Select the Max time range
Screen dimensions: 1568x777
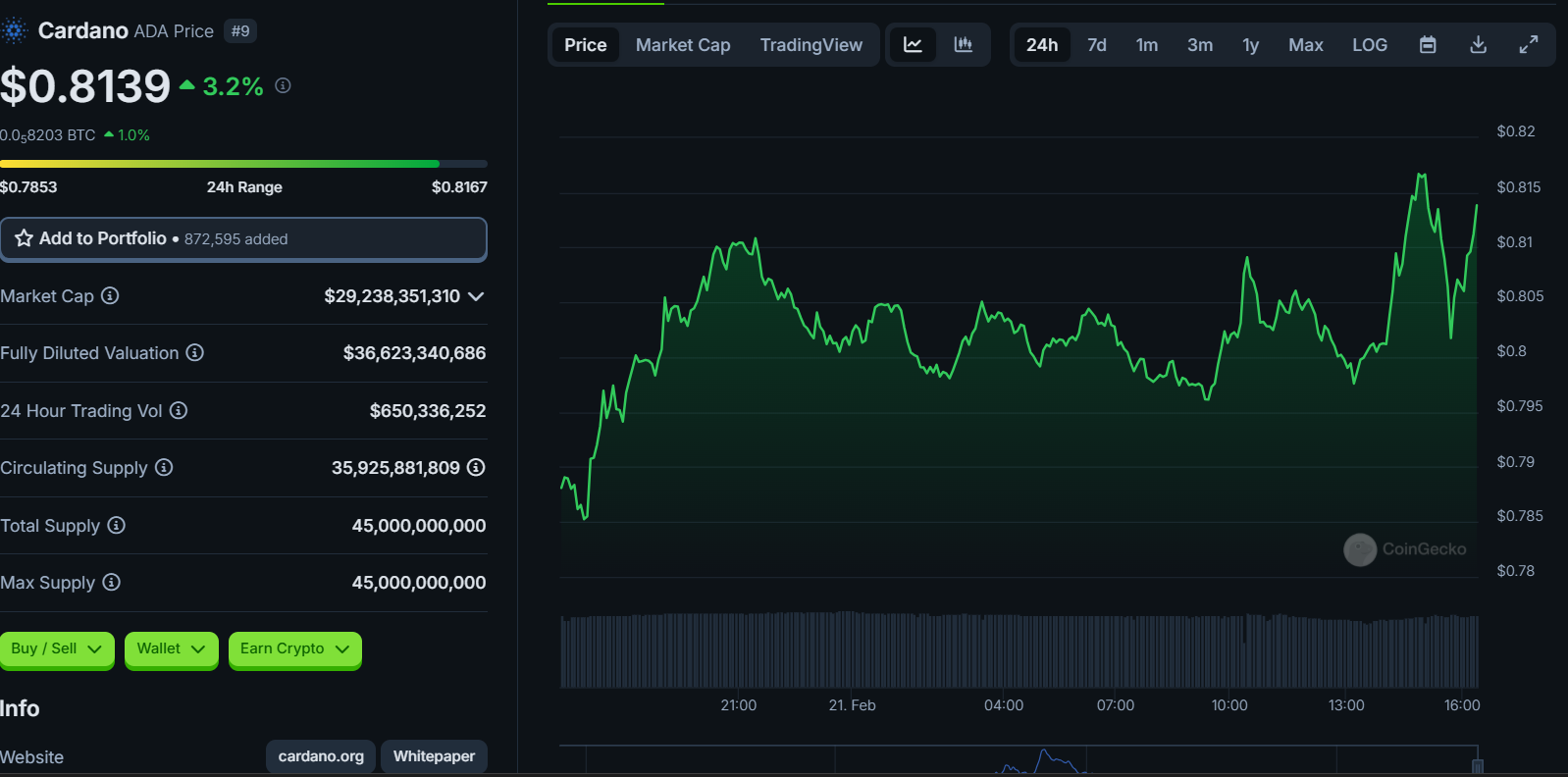pos(1306,44)
